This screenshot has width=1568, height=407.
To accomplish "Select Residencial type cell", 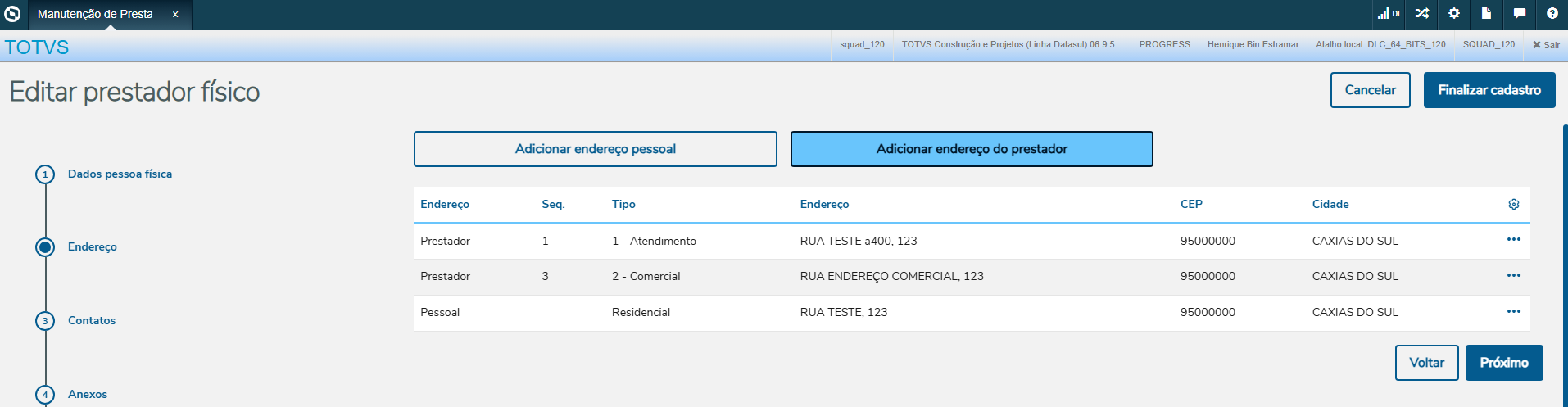I will (641, 312).
